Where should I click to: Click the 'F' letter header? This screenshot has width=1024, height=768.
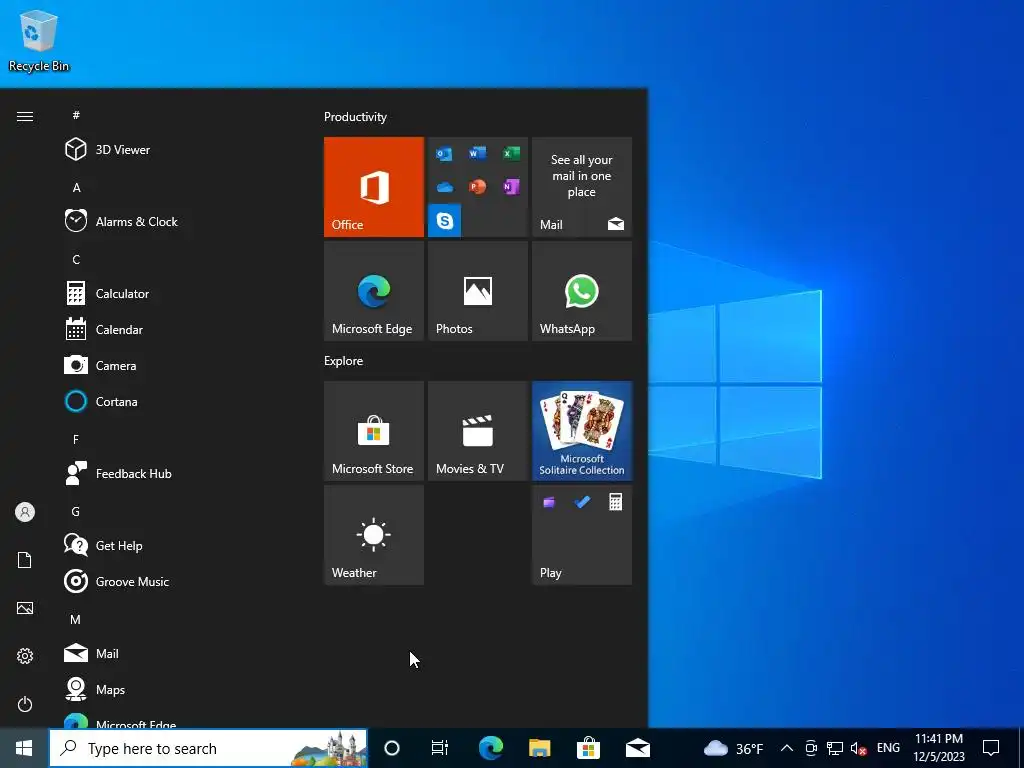[76, 439]
